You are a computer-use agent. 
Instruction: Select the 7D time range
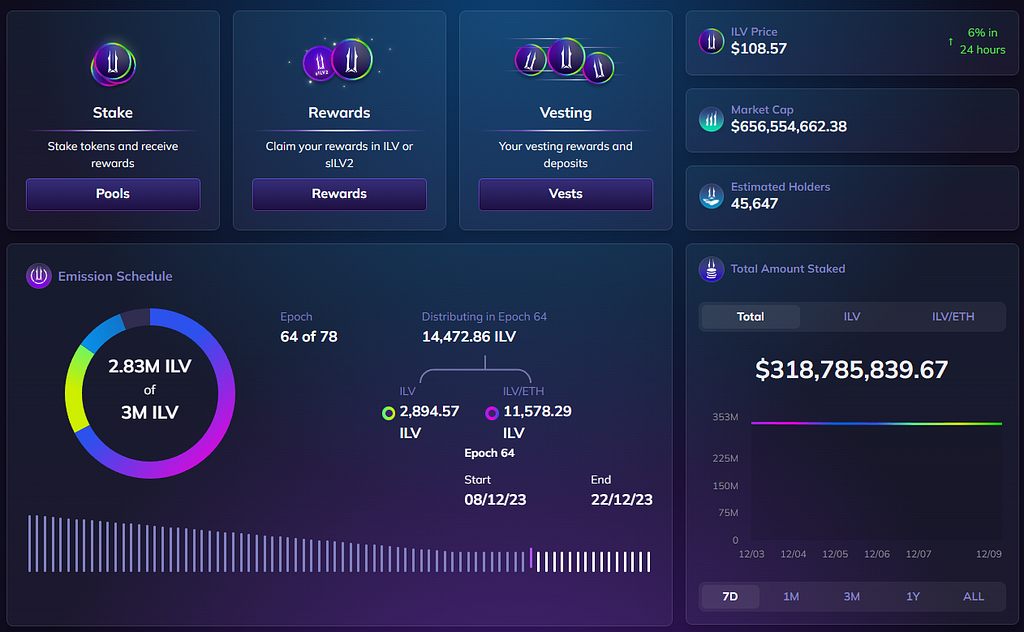click(730, 596)
